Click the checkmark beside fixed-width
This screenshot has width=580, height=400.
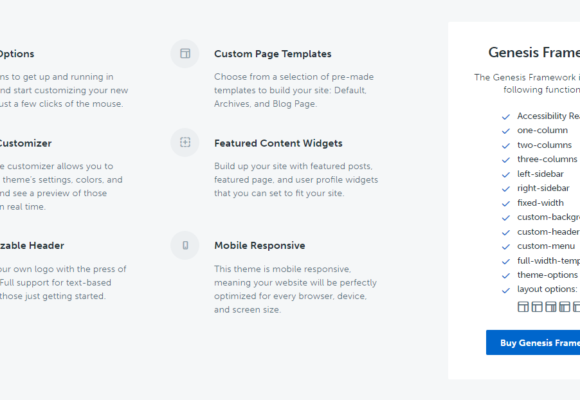[506, 204]
